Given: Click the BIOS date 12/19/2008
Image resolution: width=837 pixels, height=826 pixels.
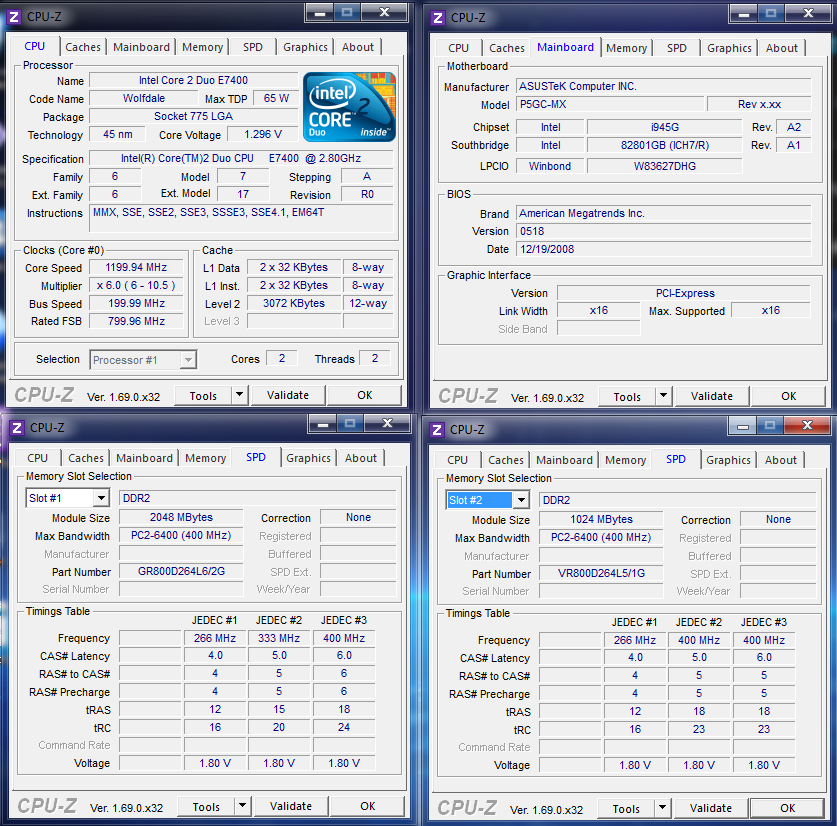Looking at the screenshot, I should [x=664, y=249].
